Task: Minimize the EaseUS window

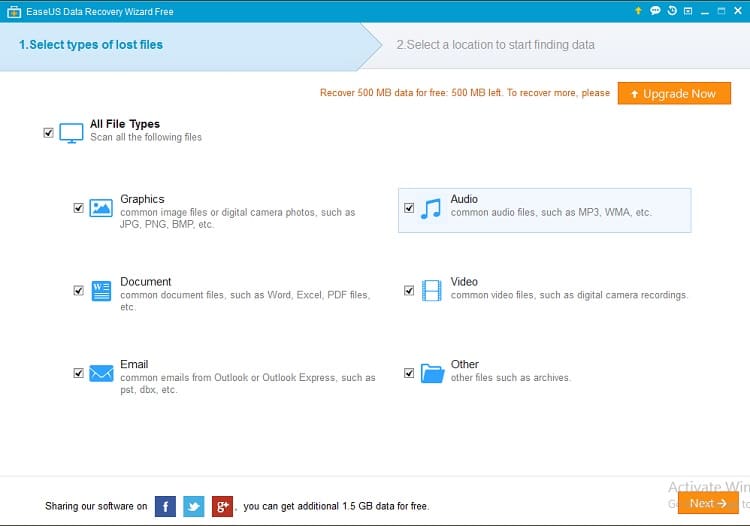Action: point(705,11)
